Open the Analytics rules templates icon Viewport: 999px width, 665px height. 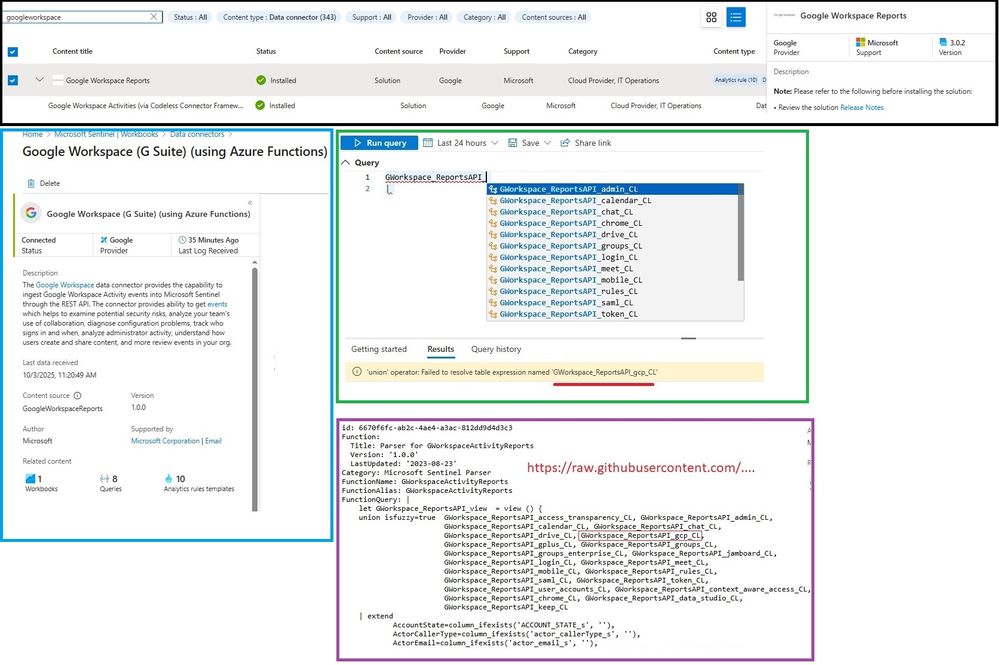pos(168,478)
